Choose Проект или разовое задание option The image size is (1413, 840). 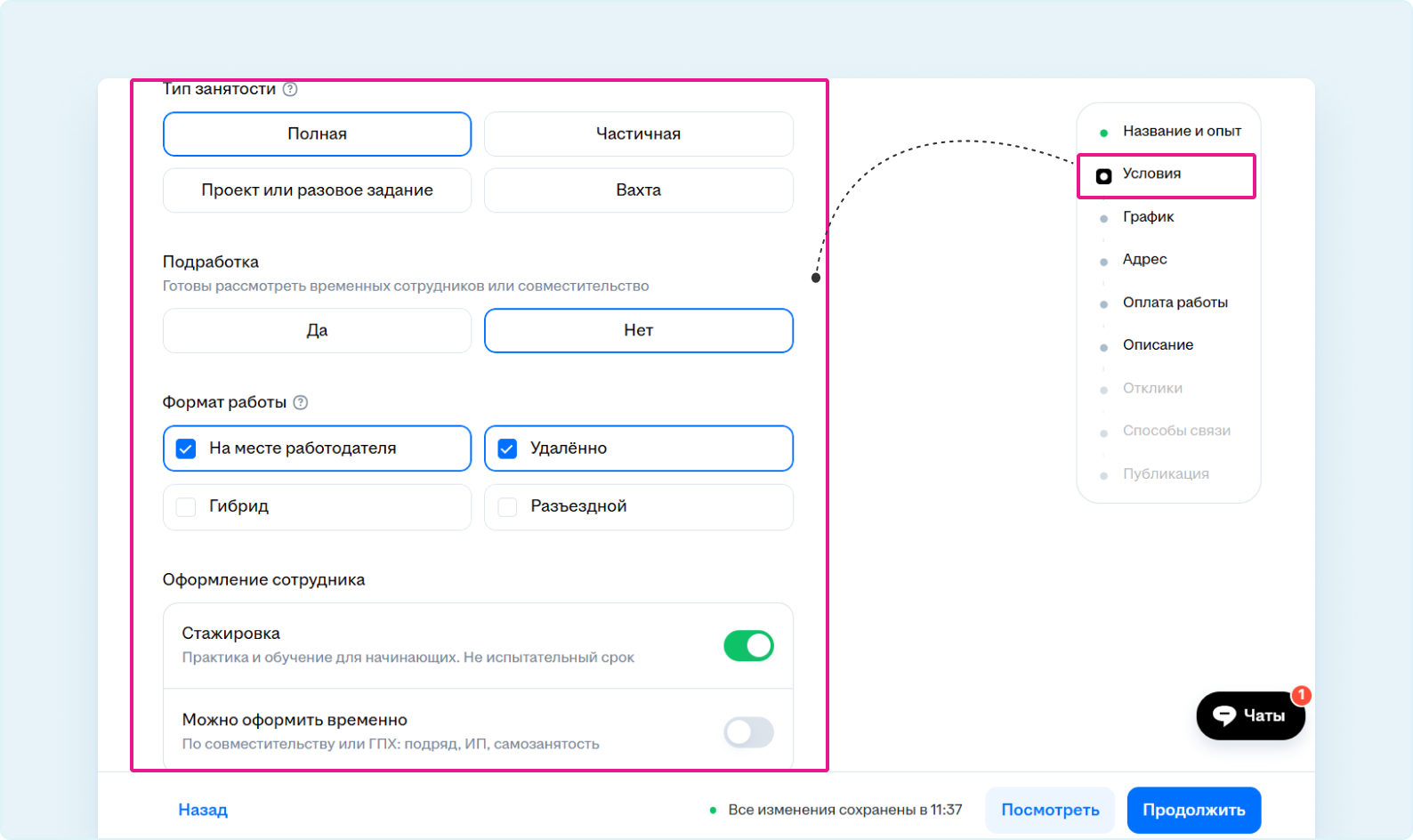[x=317, y=190]
